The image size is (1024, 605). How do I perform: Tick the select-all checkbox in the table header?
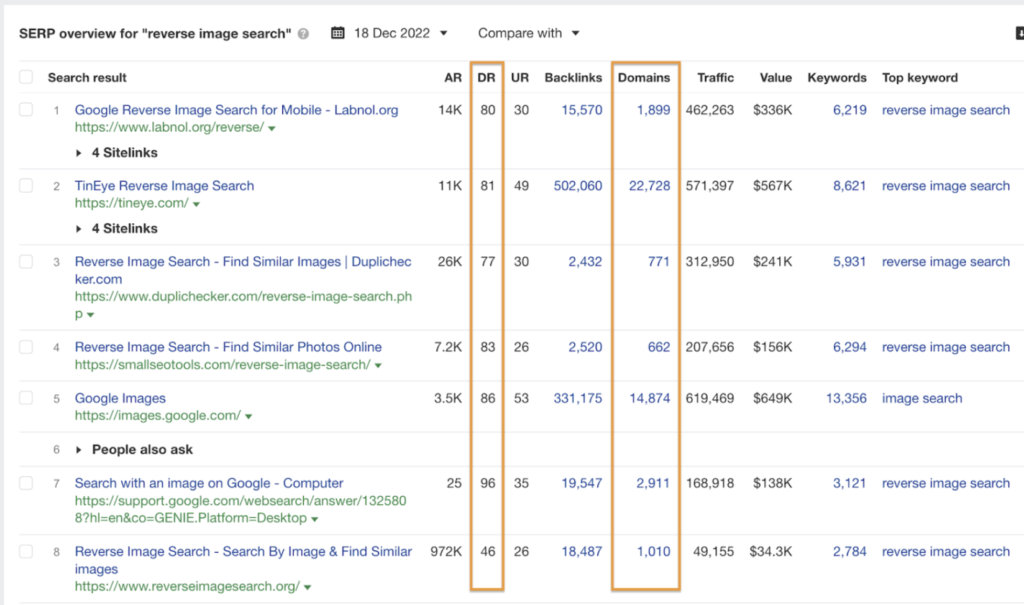[26, 77]
